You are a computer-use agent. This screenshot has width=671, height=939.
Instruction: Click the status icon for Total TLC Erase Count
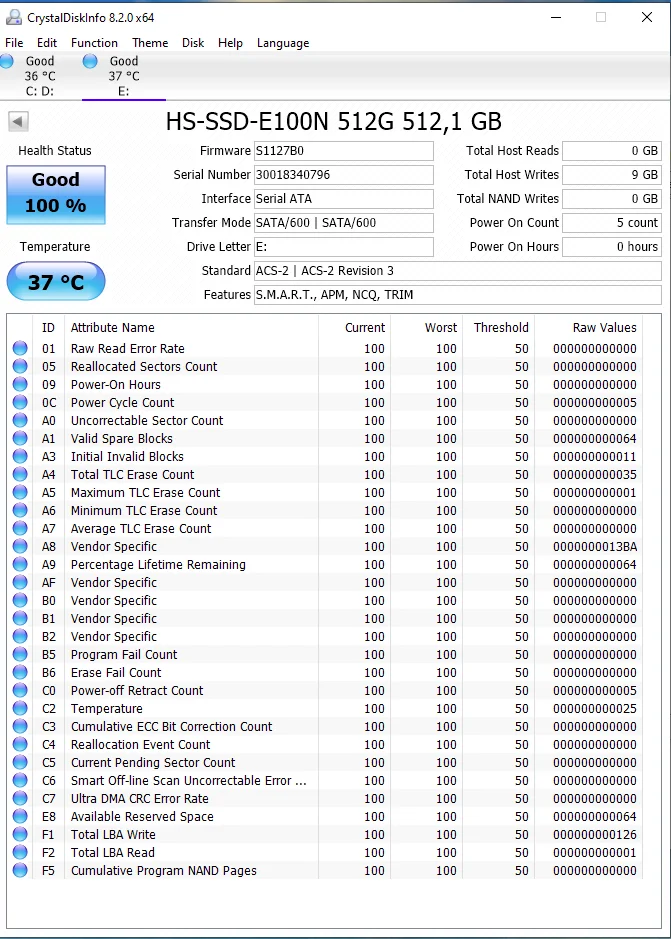point(20,474)
